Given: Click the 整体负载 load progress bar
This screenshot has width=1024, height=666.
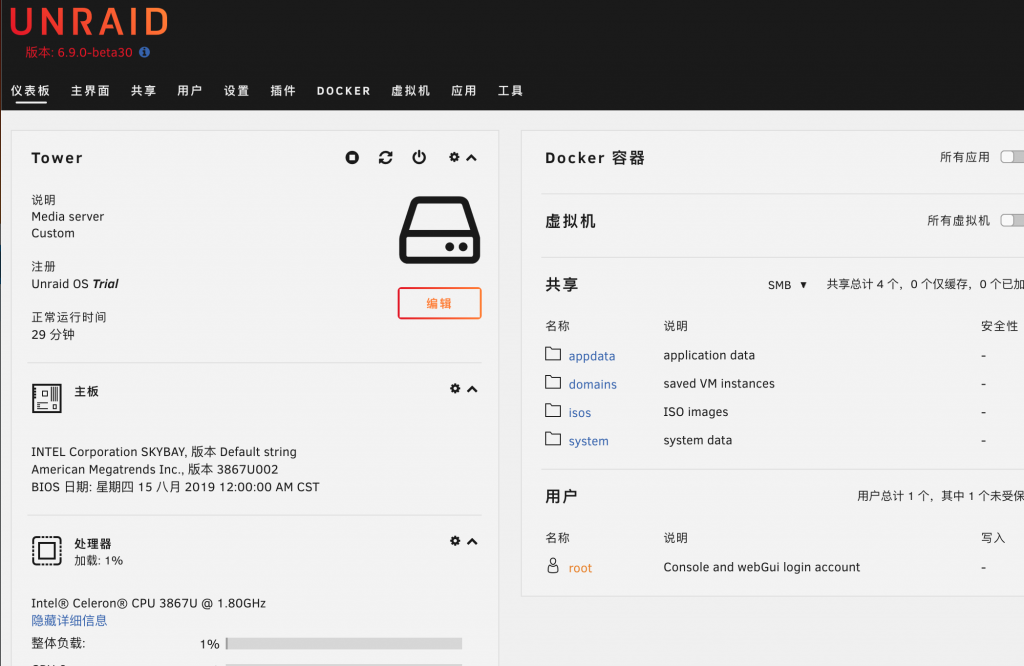Looking at the screenshot, I should click(344, 644).
